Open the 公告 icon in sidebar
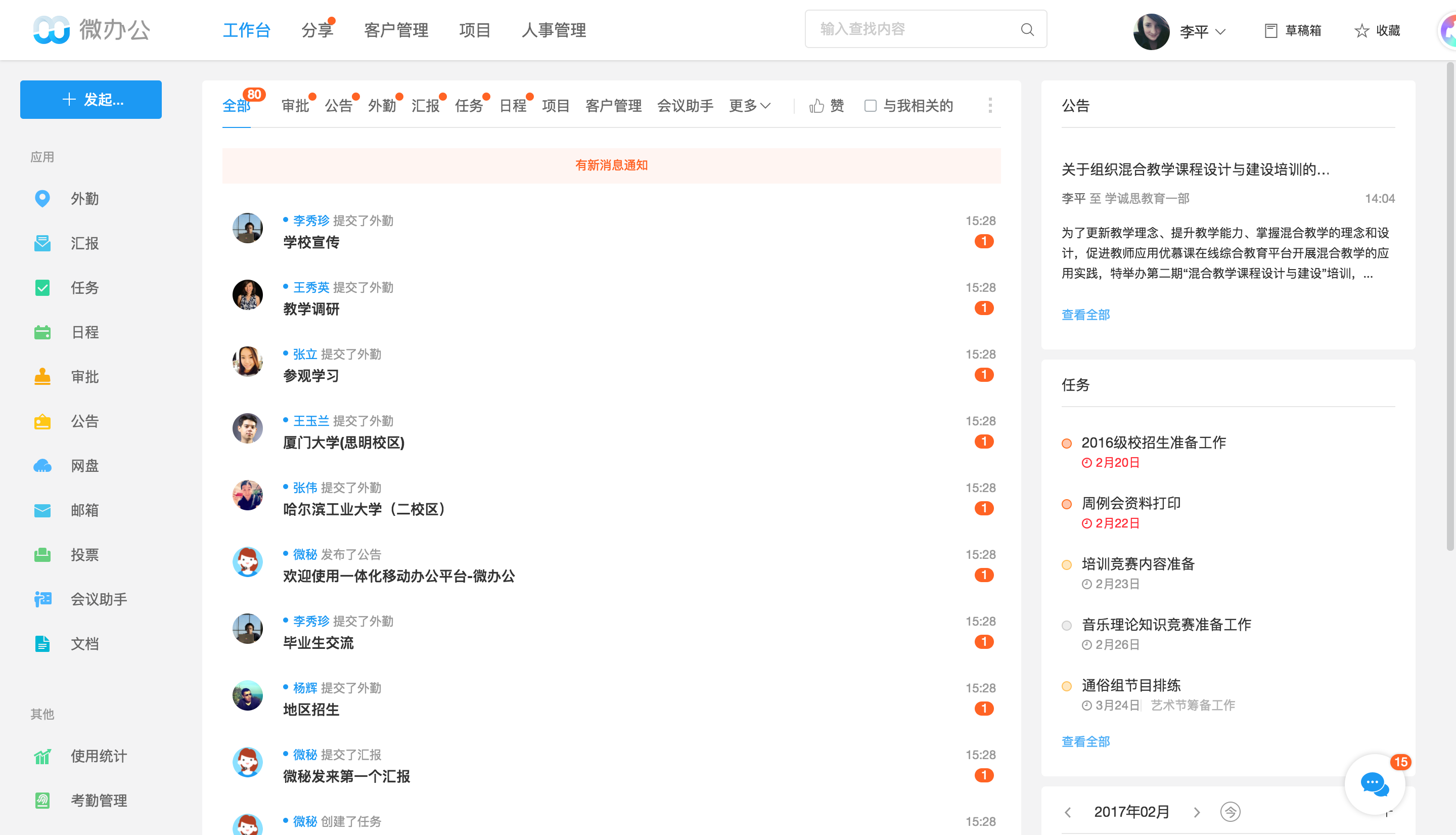The height and width of the screenshot is (835, 1456). point(42,421)
